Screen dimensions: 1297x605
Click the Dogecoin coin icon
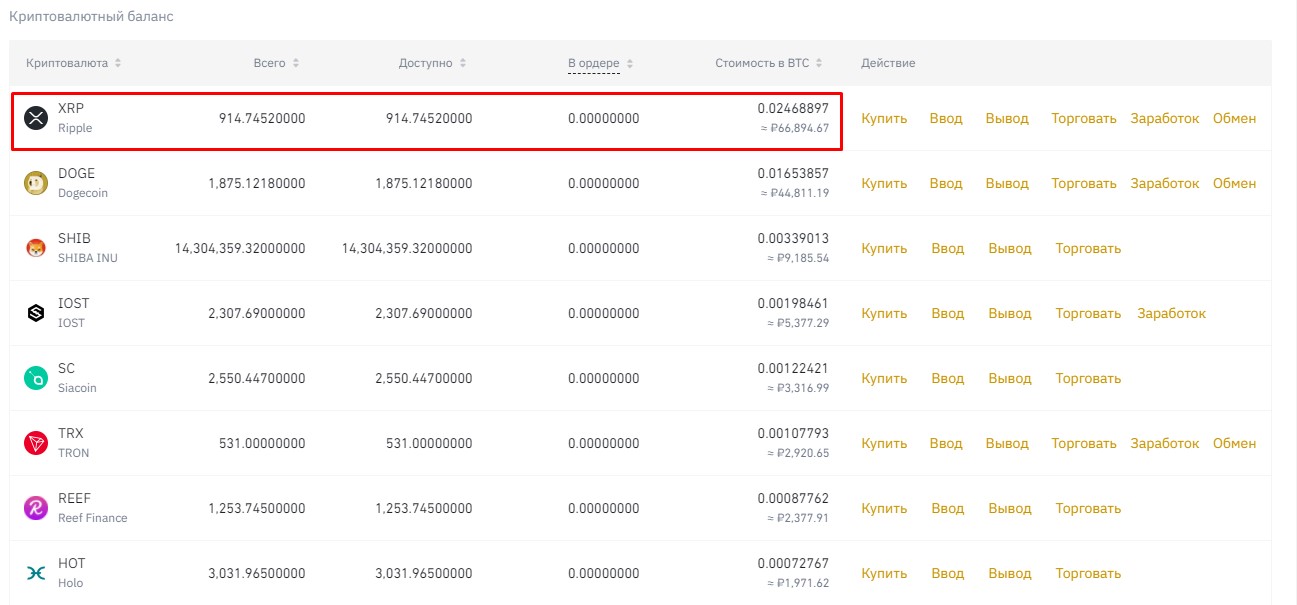(x=36, y=183)
